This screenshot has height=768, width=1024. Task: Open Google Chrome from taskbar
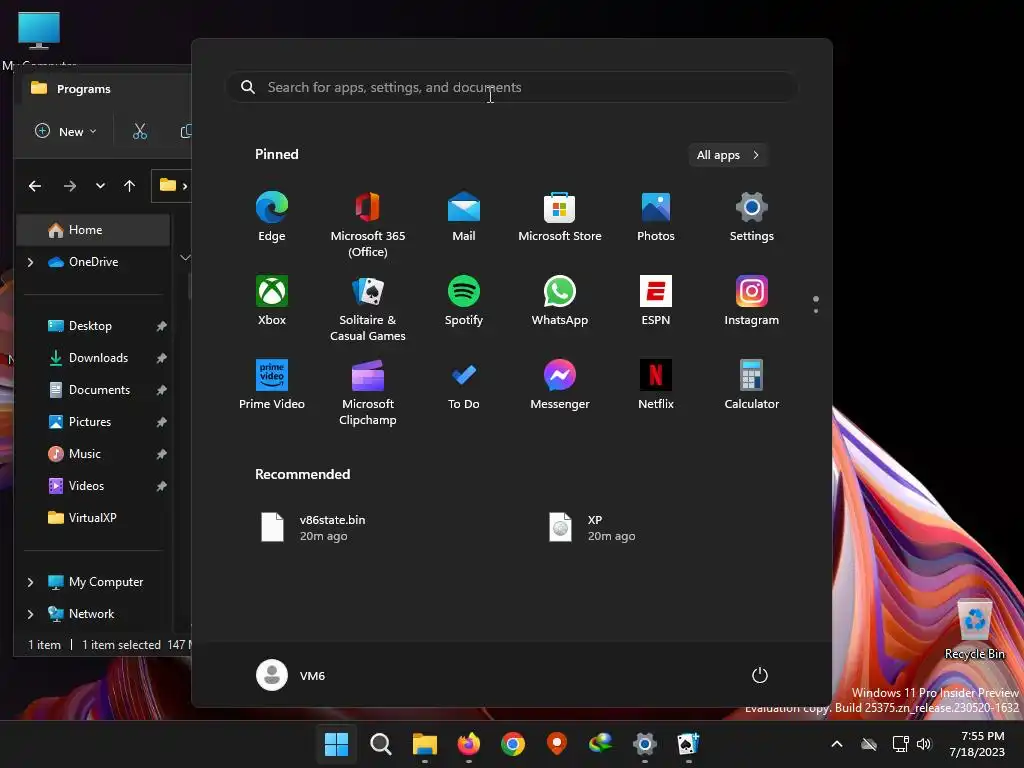click(x=513, y=744)
